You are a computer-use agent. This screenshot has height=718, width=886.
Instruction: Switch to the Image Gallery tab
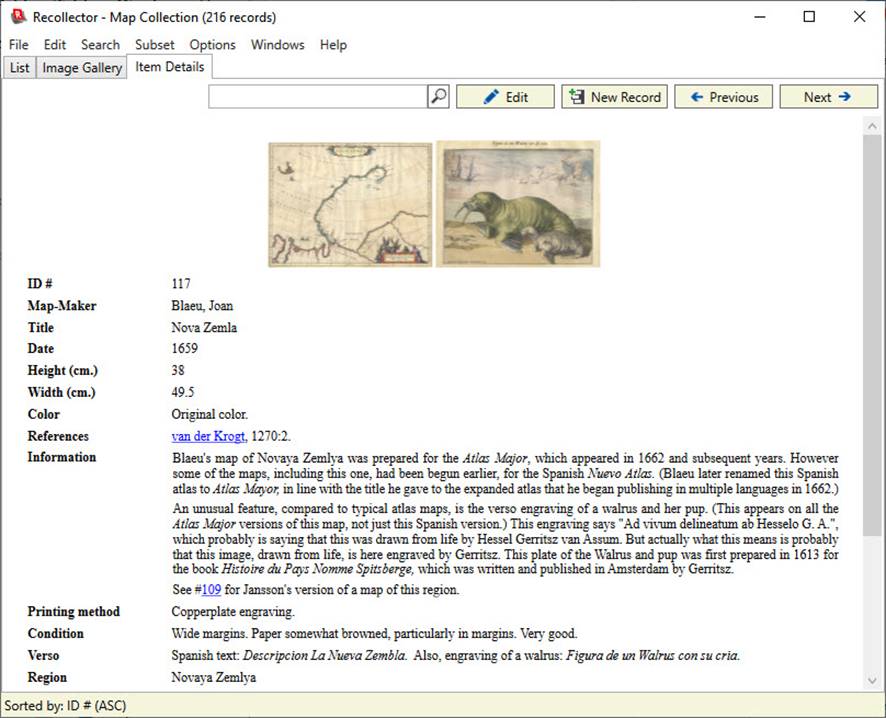[81, 67]
